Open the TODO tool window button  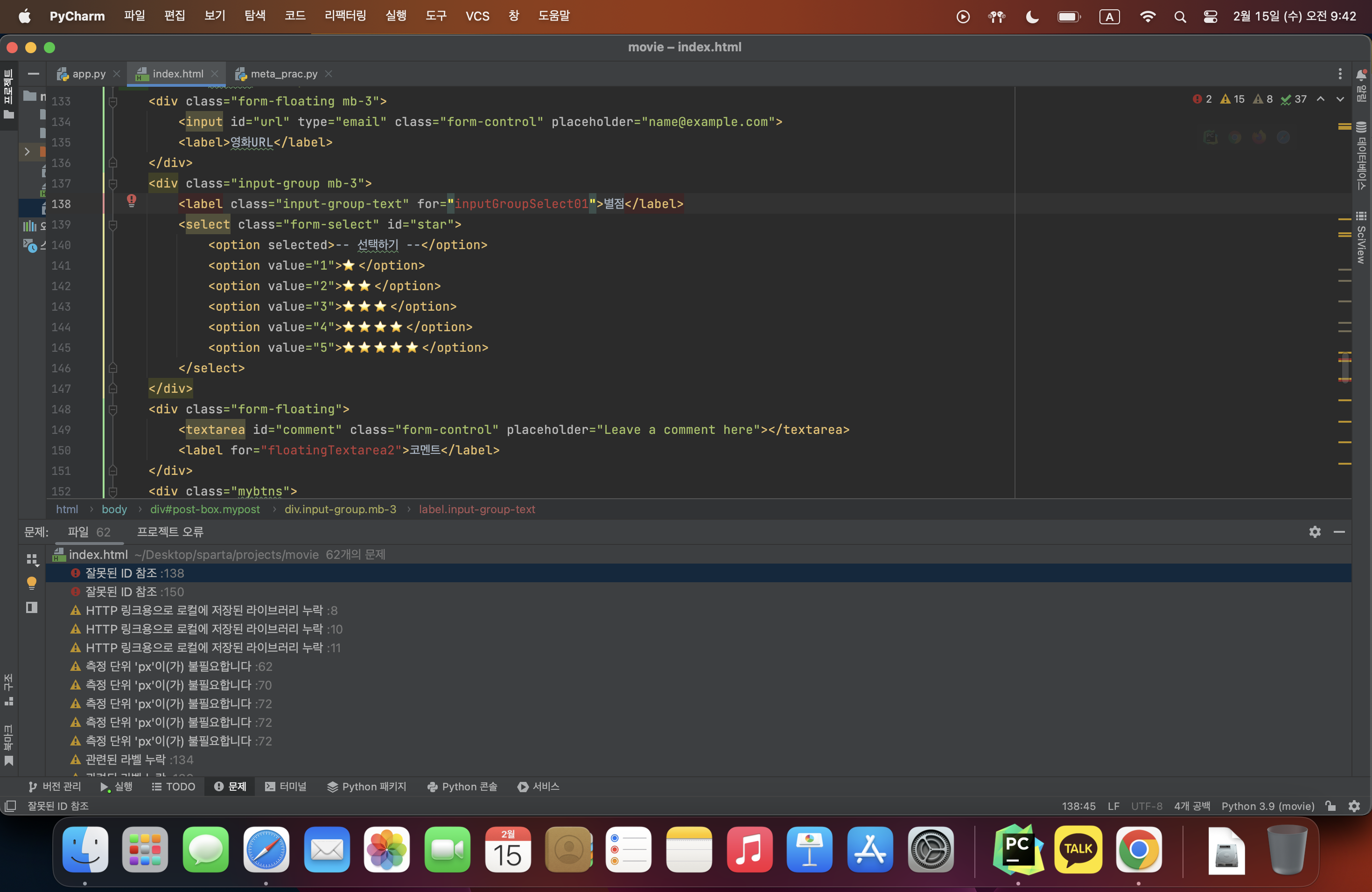(x=173, y=787)
